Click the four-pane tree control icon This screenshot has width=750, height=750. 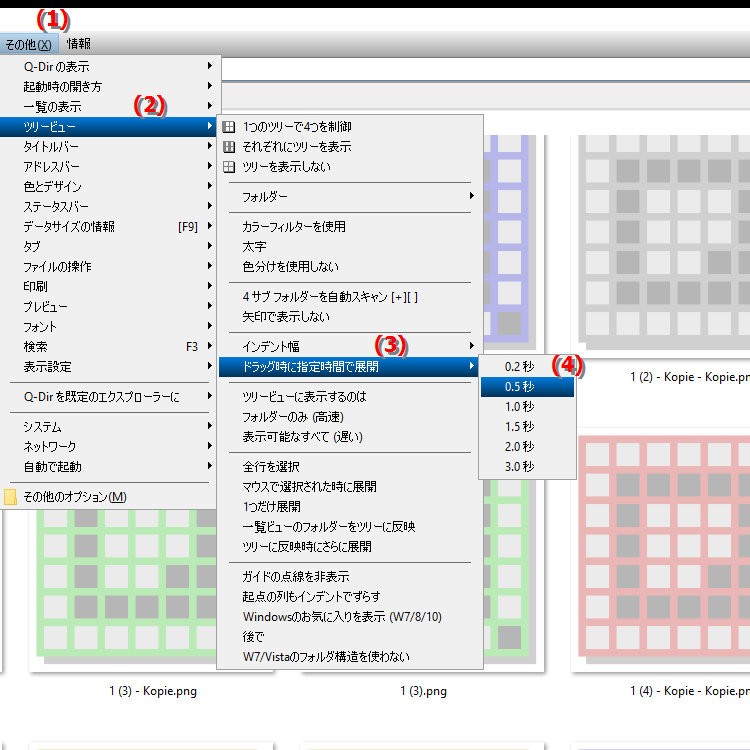(x=229, y=127)
